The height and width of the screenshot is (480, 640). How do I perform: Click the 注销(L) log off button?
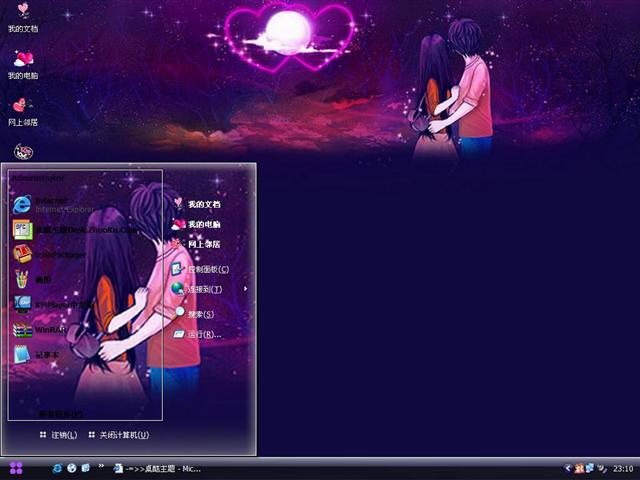coord(58,435)
